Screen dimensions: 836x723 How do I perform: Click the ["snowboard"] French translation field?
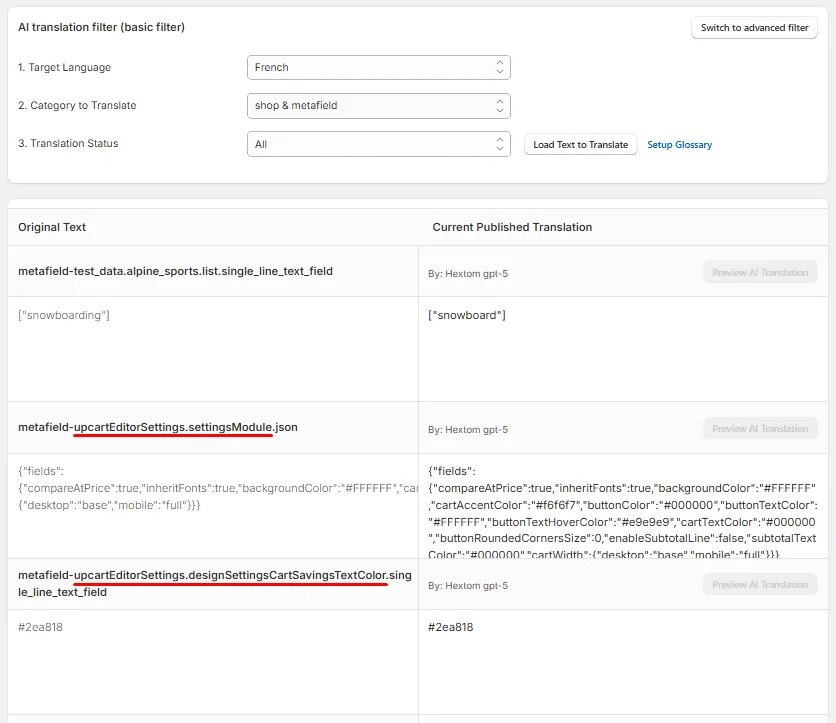click(623, 349)
